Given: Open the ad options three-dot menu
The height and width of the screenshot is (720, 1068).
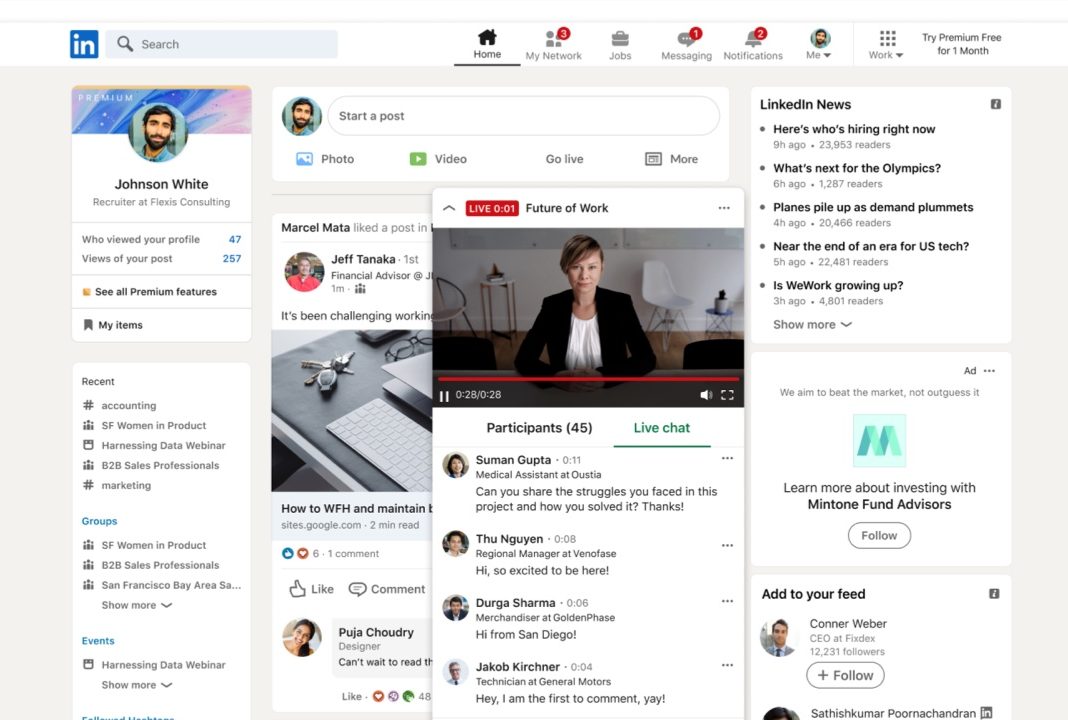Looking at the screenshot, I should [x=990, y=371].
